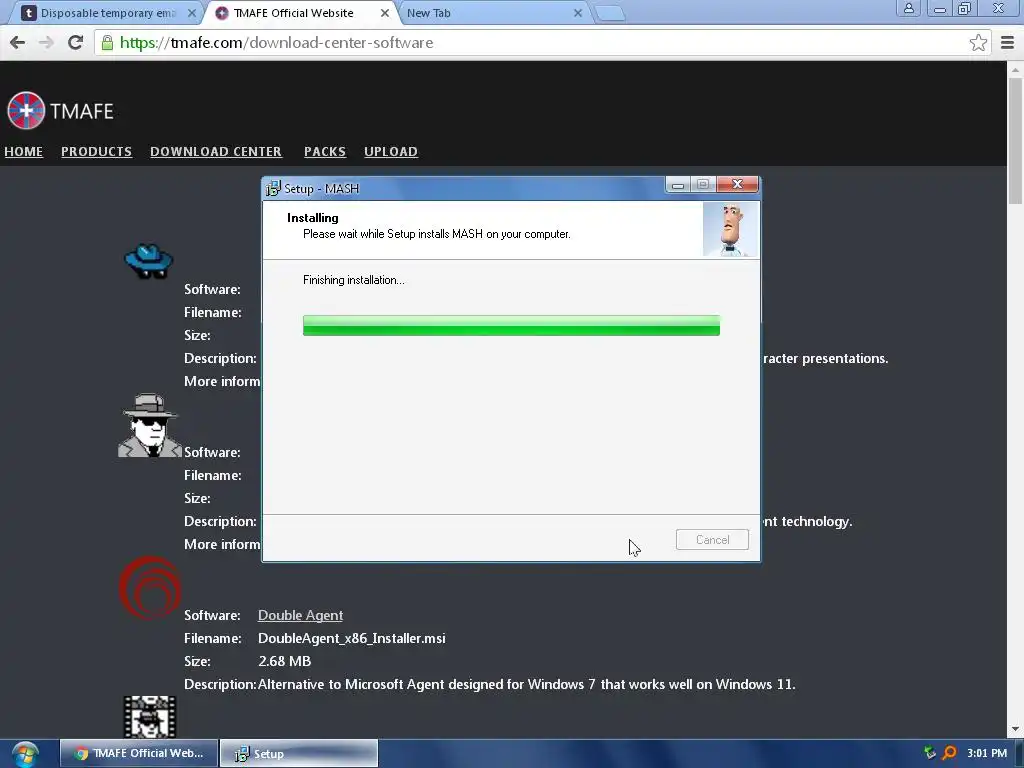Click the scrollbar up arrow
Screen dimensions: 1024x768
[x=1015, y=69]
